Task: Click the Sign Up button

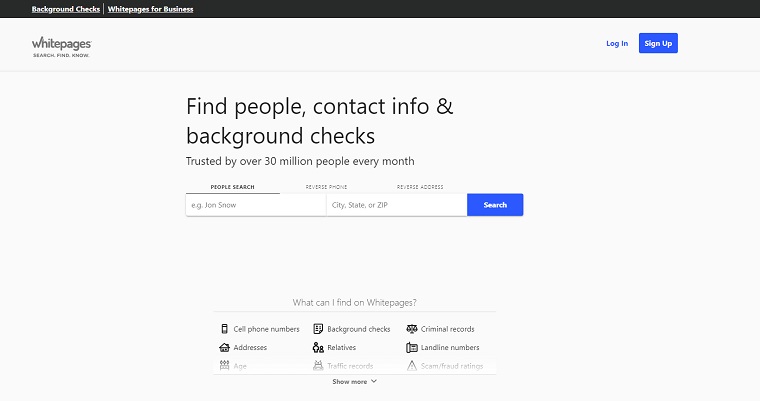Action: click(658, 43)
